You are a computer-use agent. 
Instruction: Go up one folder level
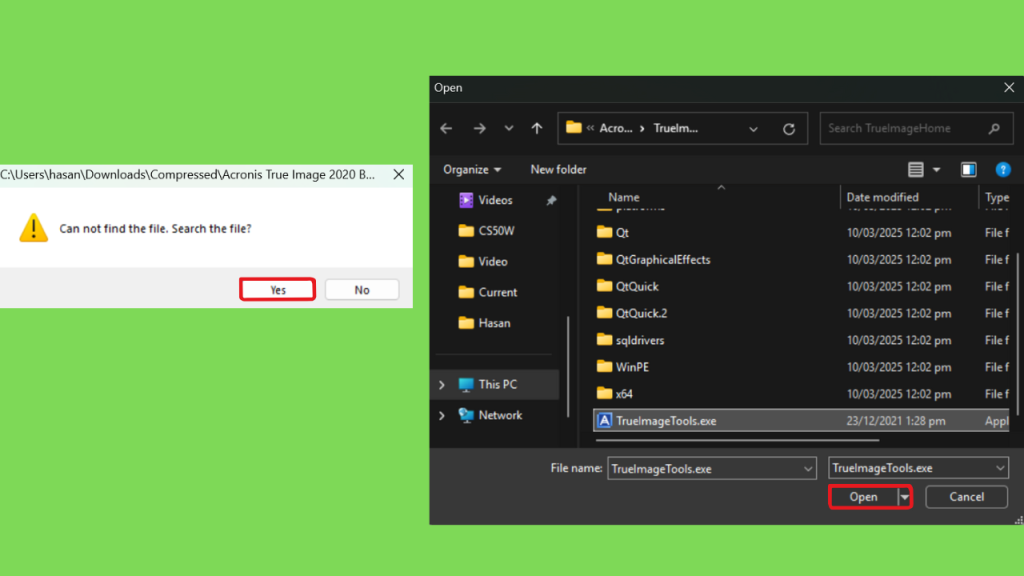[537, 129]
